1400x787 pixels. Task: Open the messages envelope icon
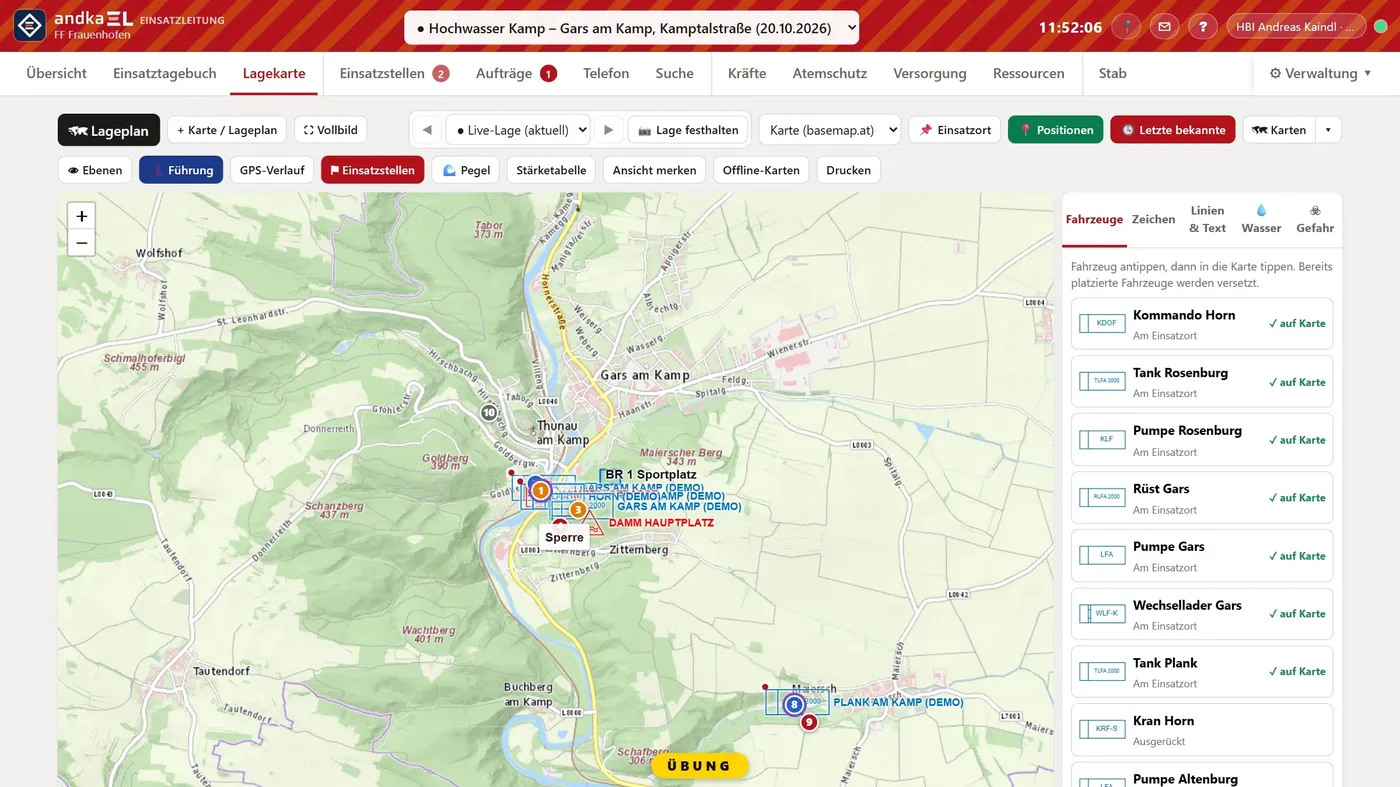1164,27
